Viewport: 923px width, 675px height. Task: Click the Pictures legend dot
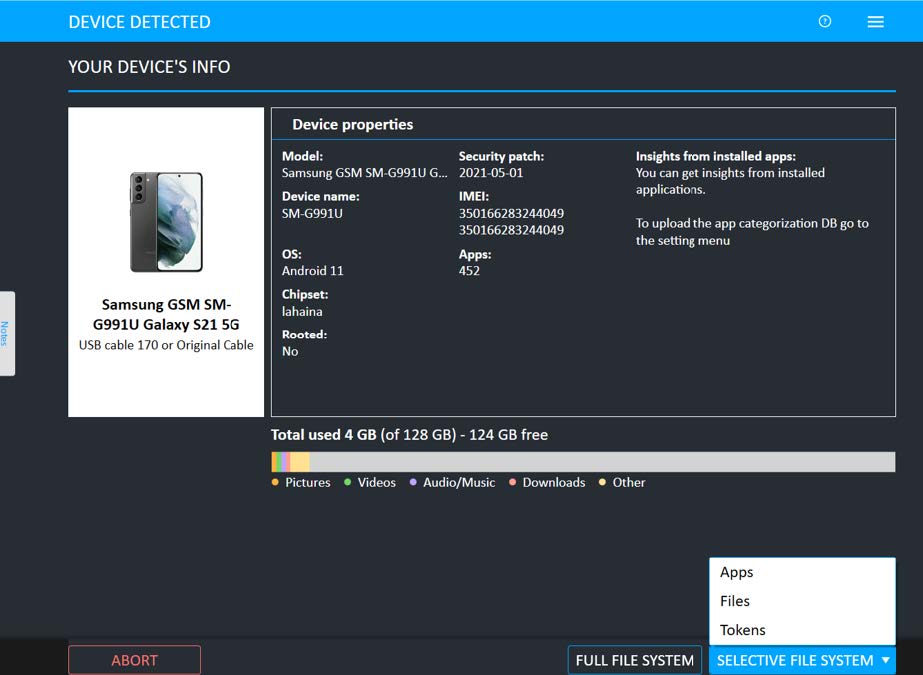(x=275, y=482)
